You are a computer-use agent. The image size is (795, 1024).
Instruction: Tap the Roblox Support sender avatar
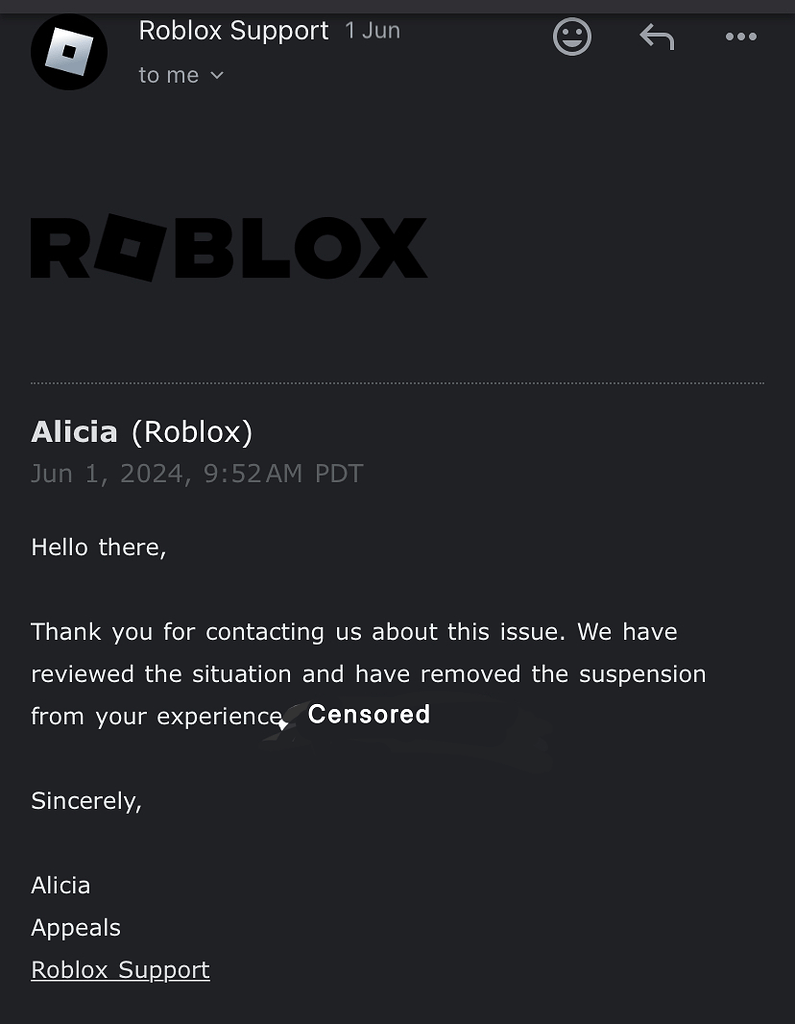point(69,52)
